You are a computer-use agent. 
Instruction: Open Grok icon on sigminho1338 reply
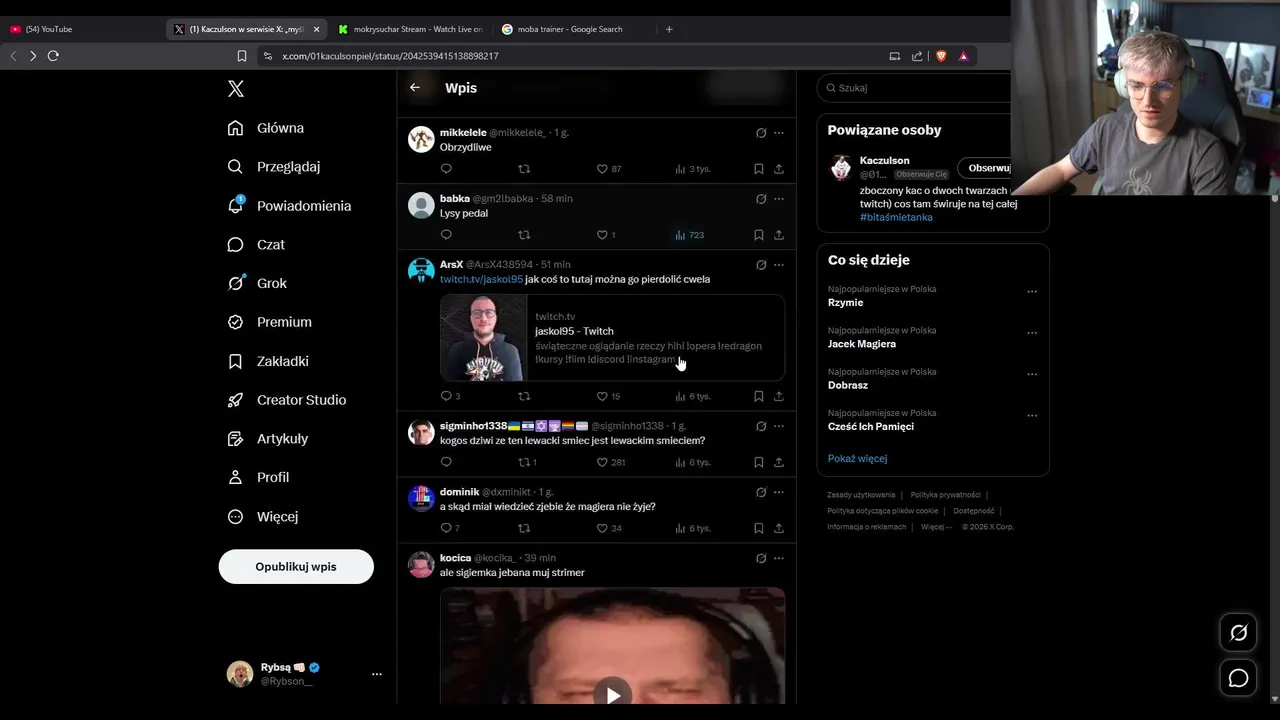coord(761,426)
